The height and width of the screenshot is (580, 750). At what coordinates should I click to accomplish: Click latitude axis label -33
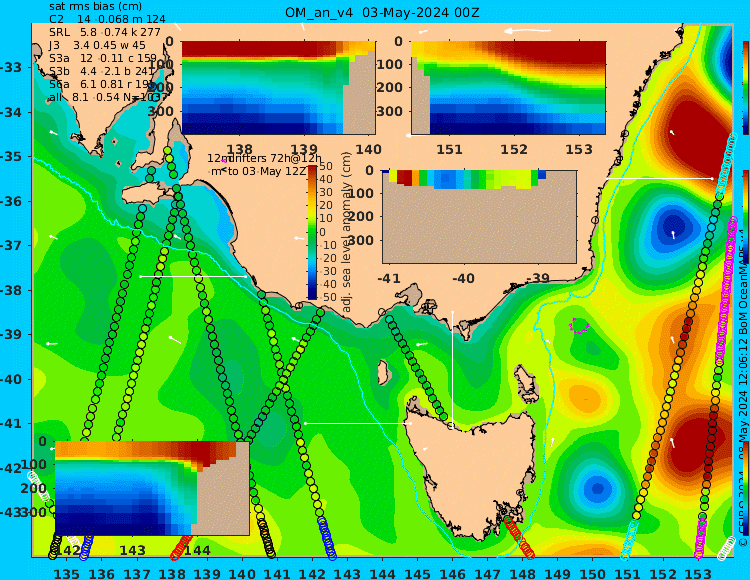[11, 67]
